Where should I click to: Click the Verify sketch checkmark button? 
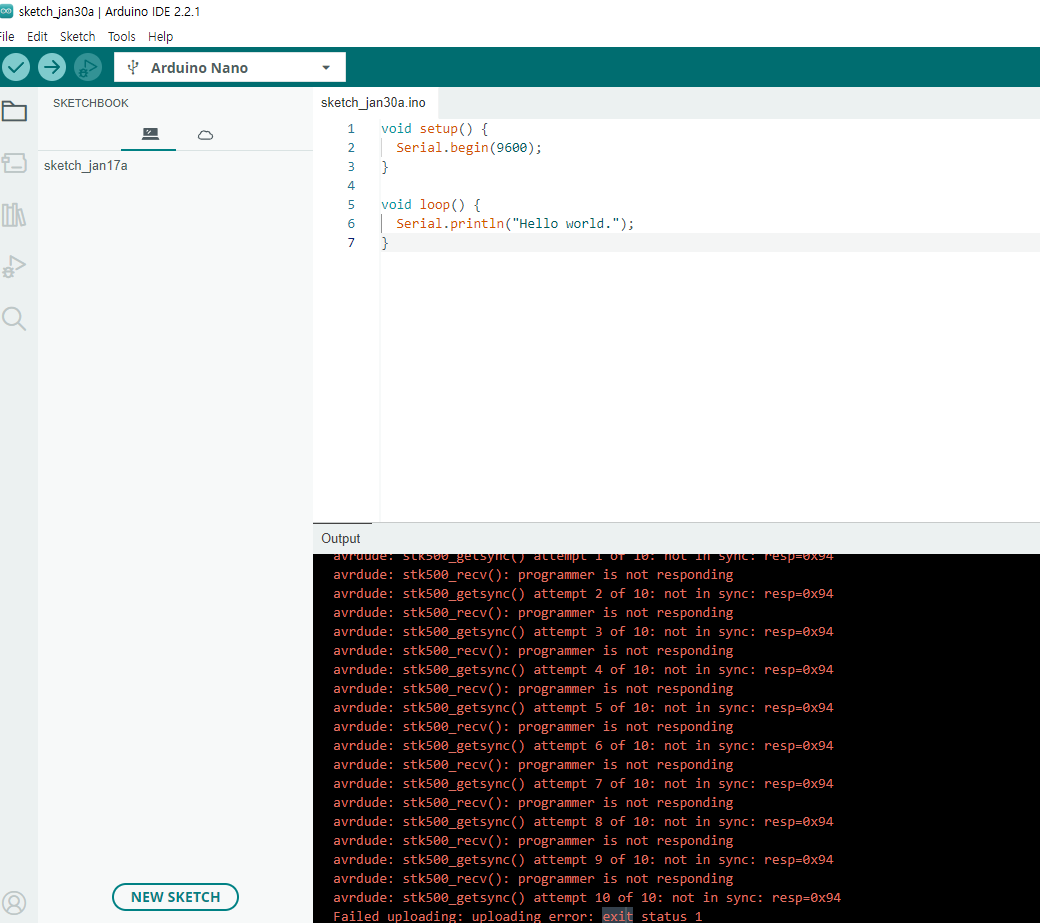[16, 67]
